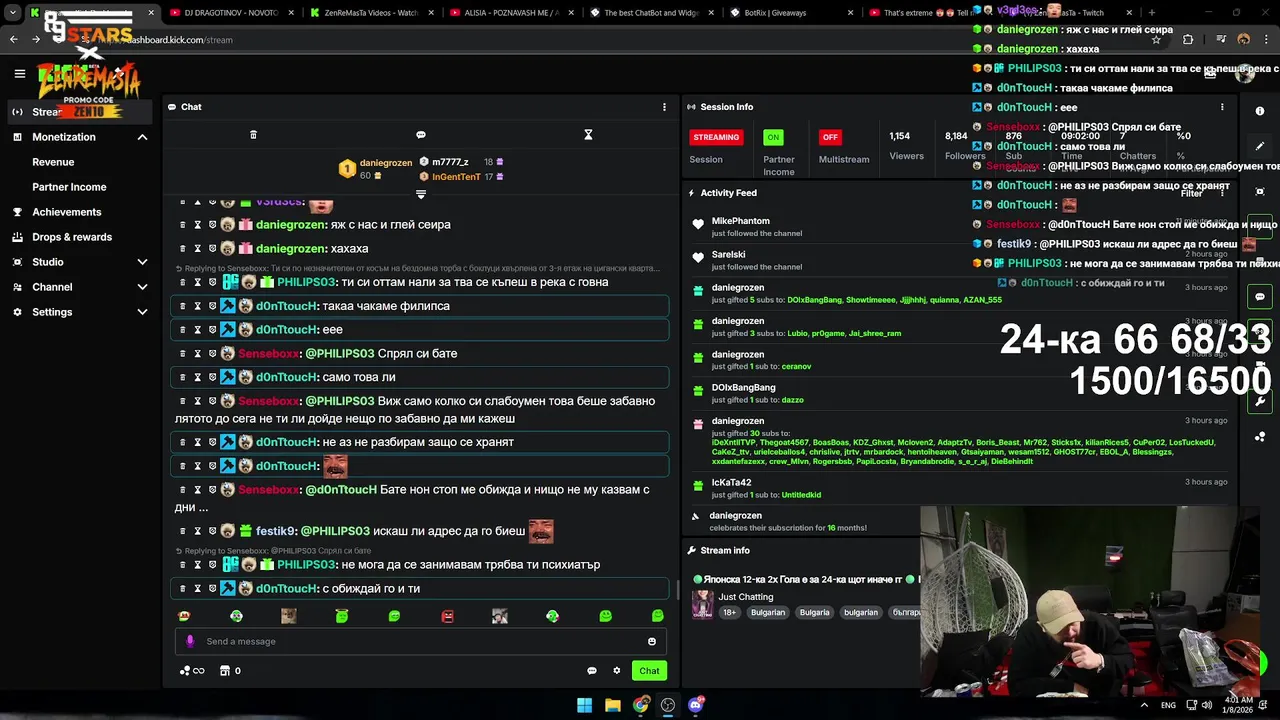Click the green Chat send button
The image size is (1280, 720).
click(x=650, y=671)
